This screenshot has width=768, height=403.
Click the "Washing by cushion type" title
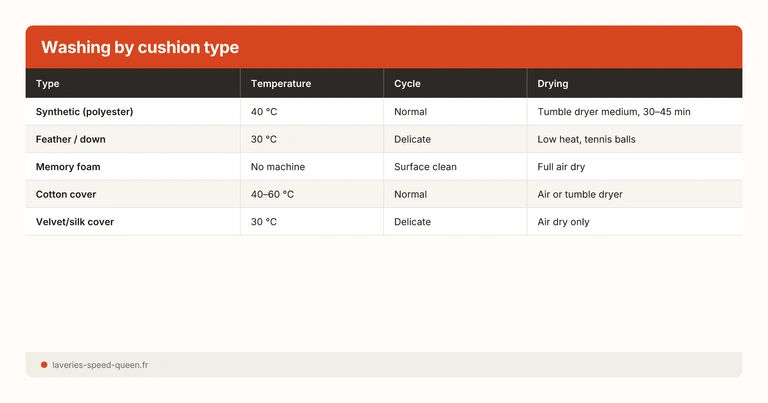(x=140, y=48)
